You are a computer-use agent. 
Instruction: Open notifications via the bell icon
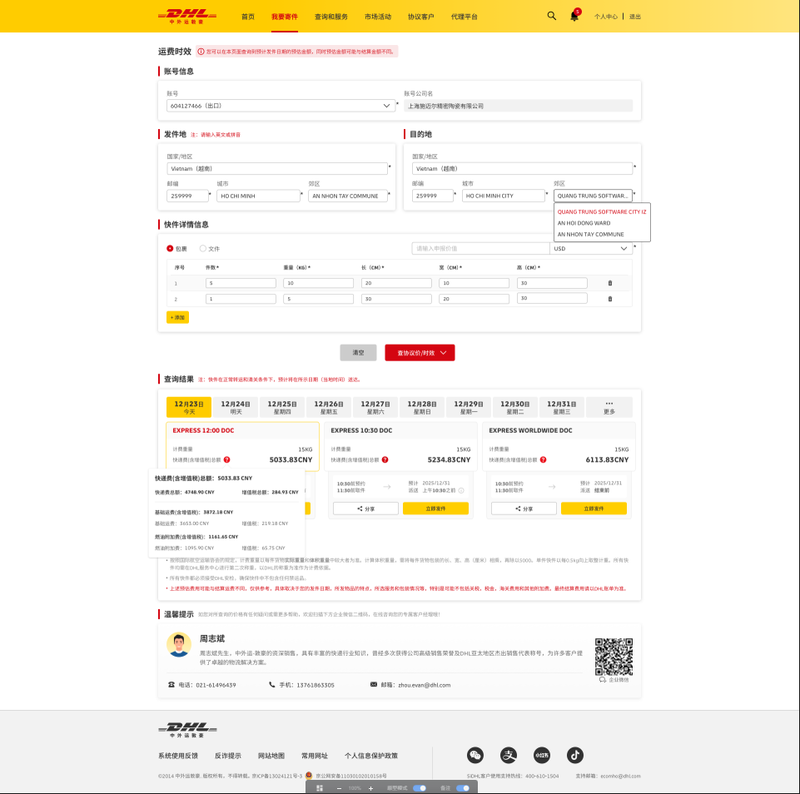(x=574, y=16)
